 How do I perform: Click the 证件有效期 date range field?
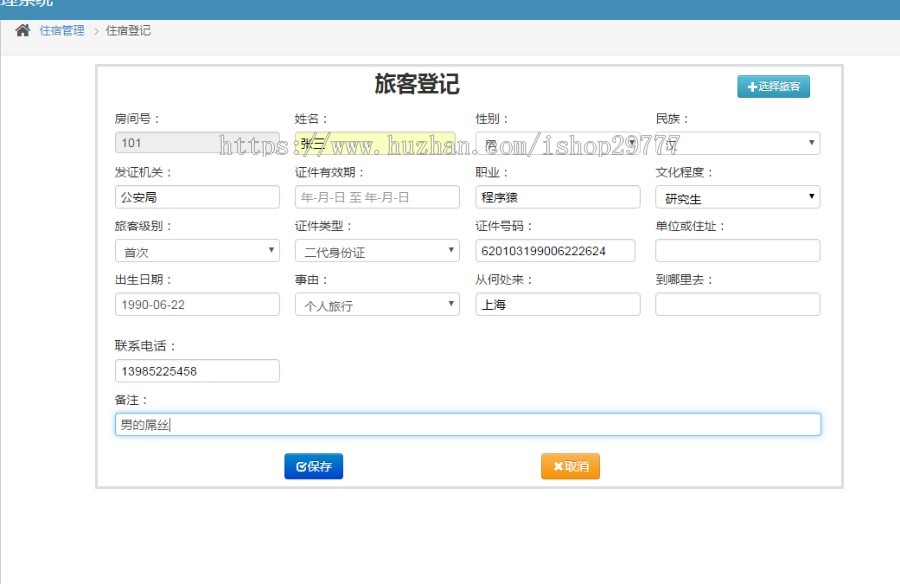[x=377, y=197]
